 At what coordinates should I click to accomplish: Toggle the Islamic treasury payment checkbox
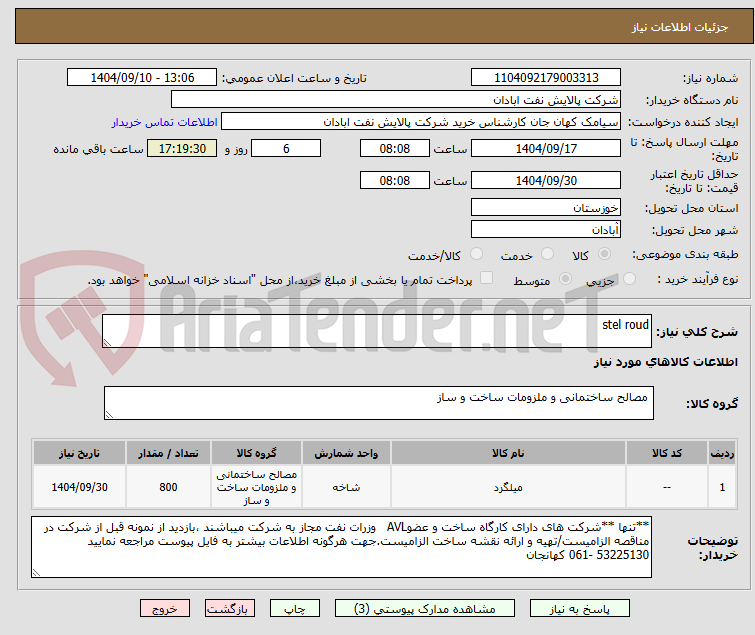(x=487, y=278)
